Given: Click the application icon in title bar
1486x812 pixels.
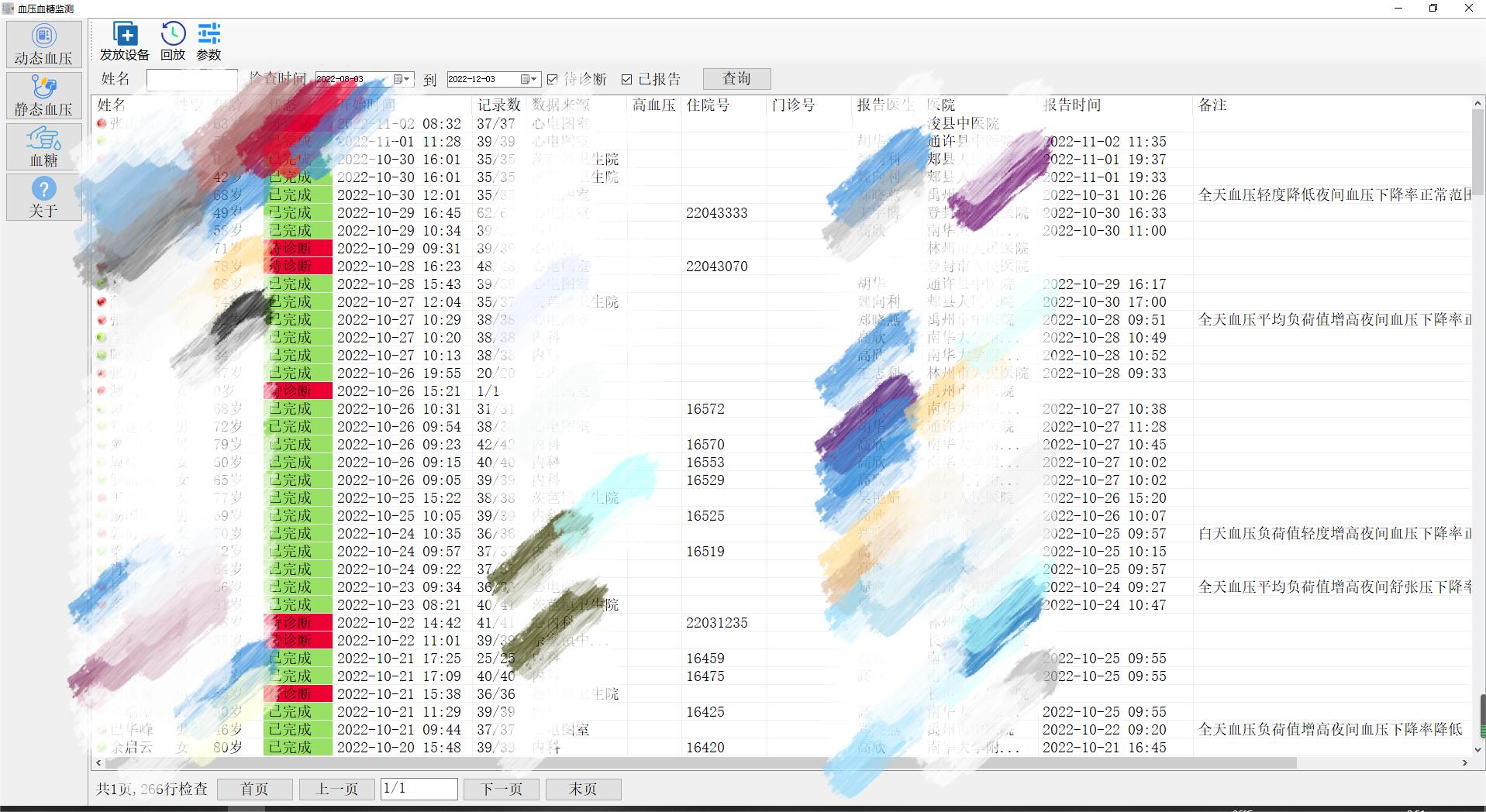Looking at the screenshot, I should point(8,9).
